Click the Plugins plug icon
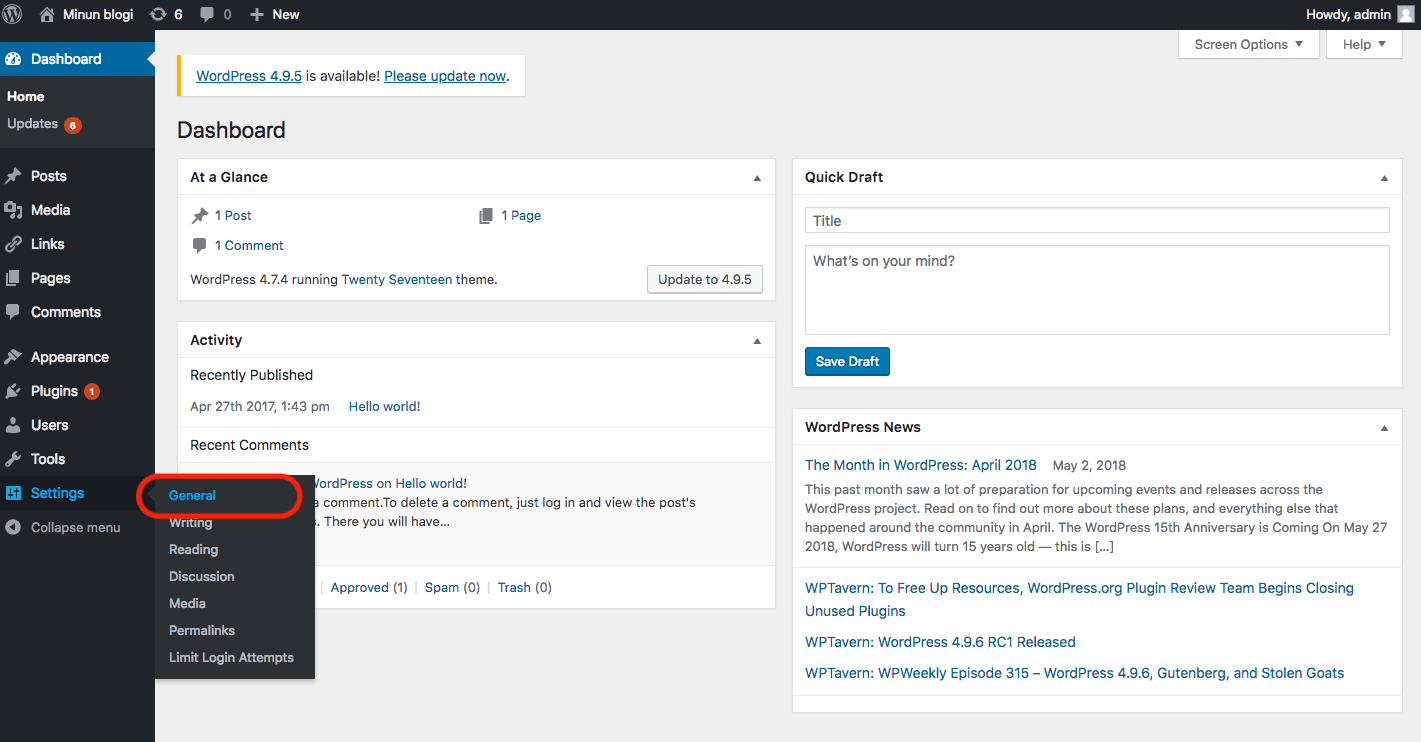This screenshot has height=742, width=1421. point(13,391)
